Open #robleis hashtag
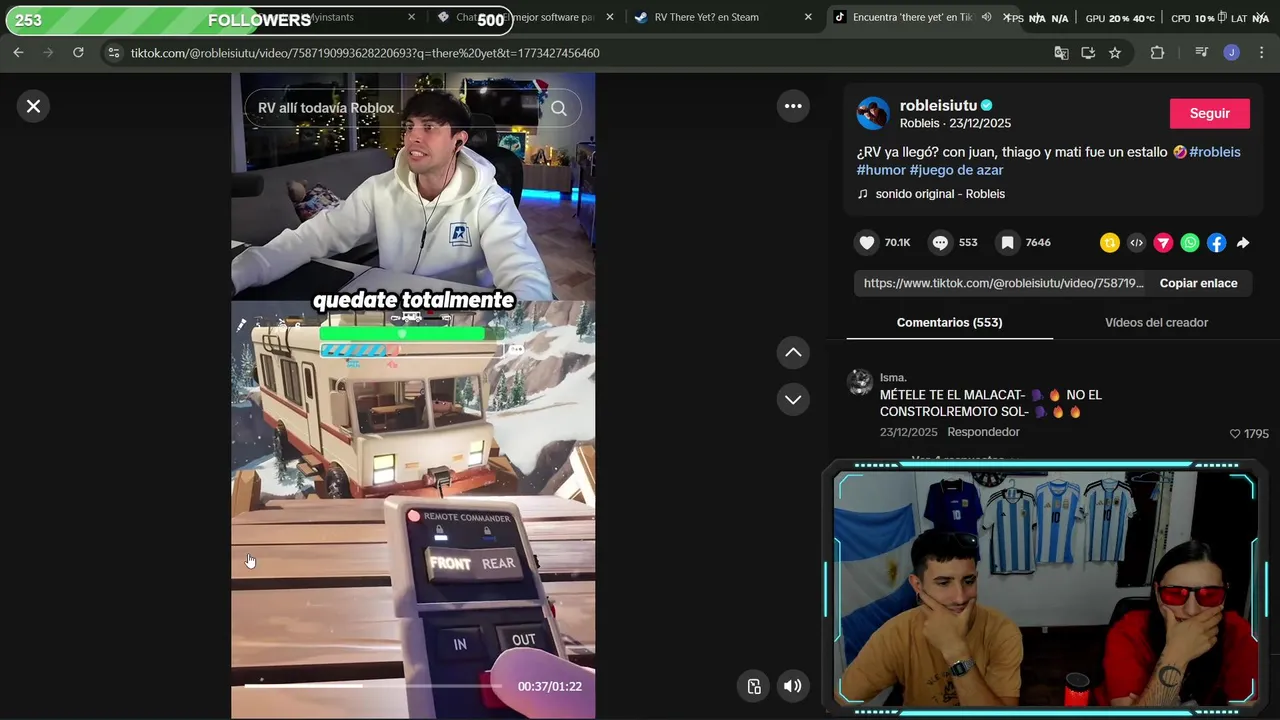Image resolution: width=1280 pixels, height=720 pixels. coord(1214,152)
